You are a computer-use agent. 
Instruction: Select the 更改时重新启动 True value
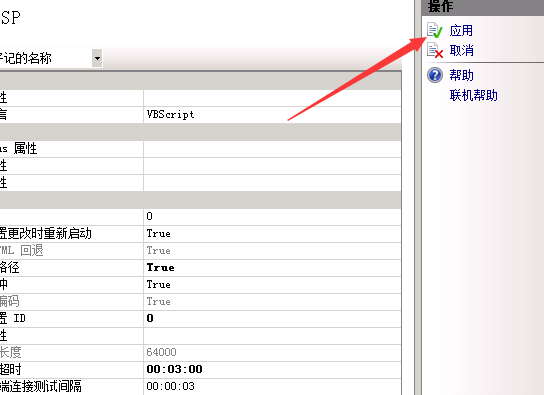tap(159, 233)
